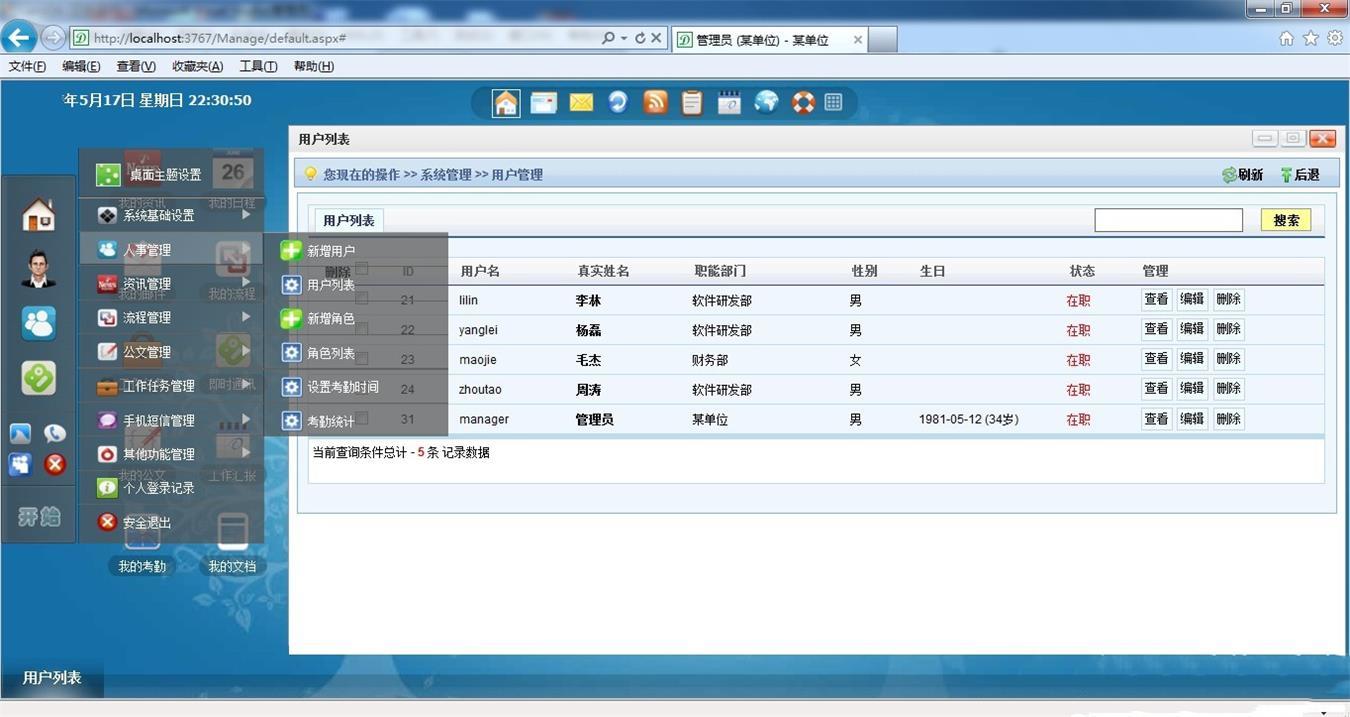Screen dimensions: 1350x717
Task: Click the browser back arrow button
Action: click(19, 38)
